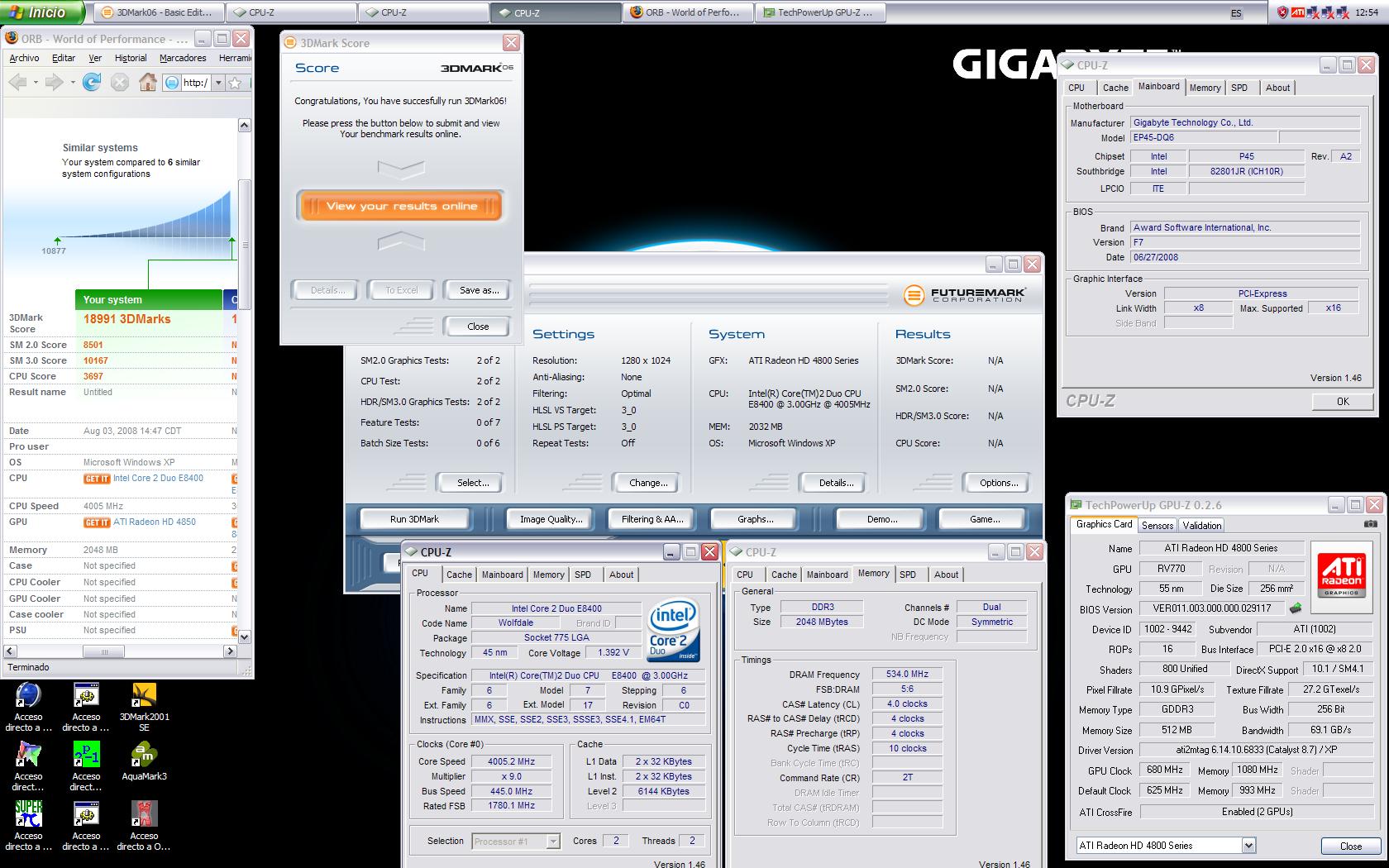Open the Acceso directo desktop icon right of Super Pi
This screenshot has width=1389, height=868.
(x=86, y=814)
